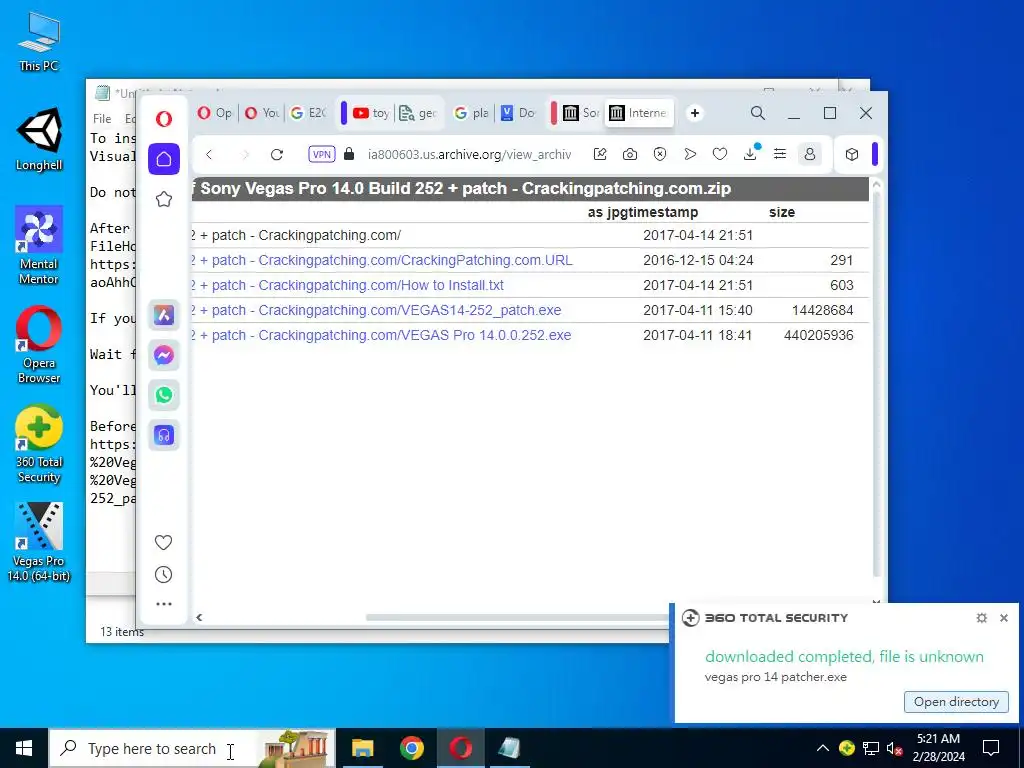Open Messenger in Opera sidebar
The height and width of the screenshot is (768, 1024).
pyautogui.click(x=164, y=355)
